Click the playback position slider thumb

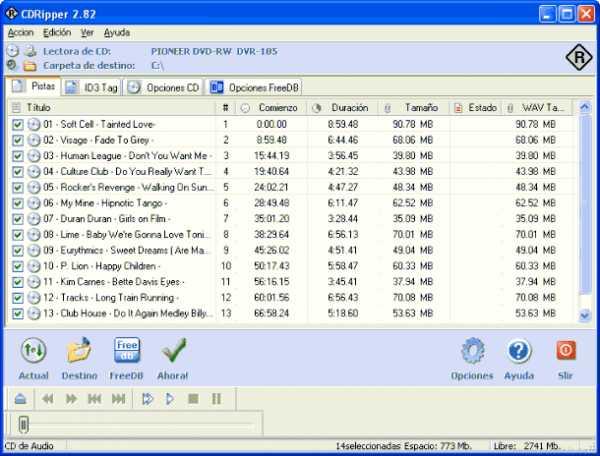[23, 424]
